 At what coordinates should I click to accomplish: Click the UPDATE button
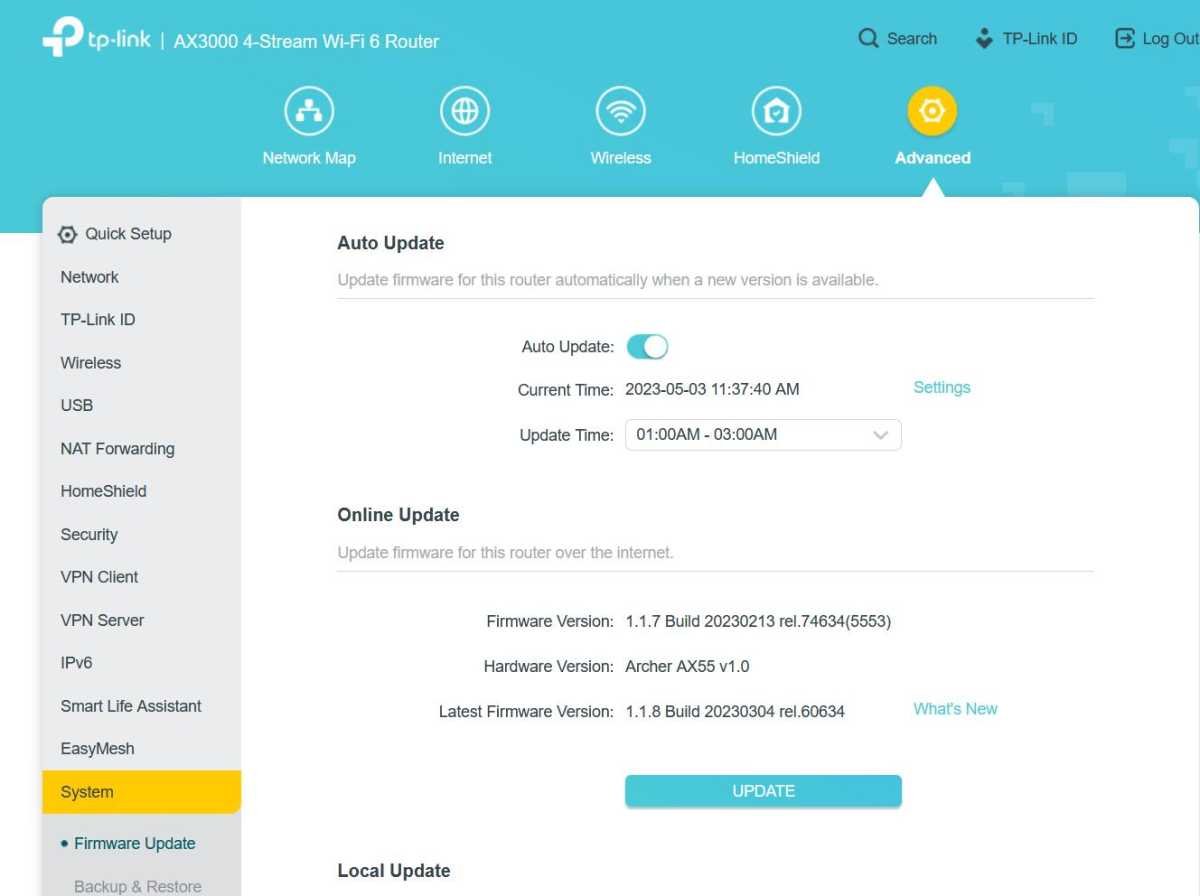click(763, 791)
